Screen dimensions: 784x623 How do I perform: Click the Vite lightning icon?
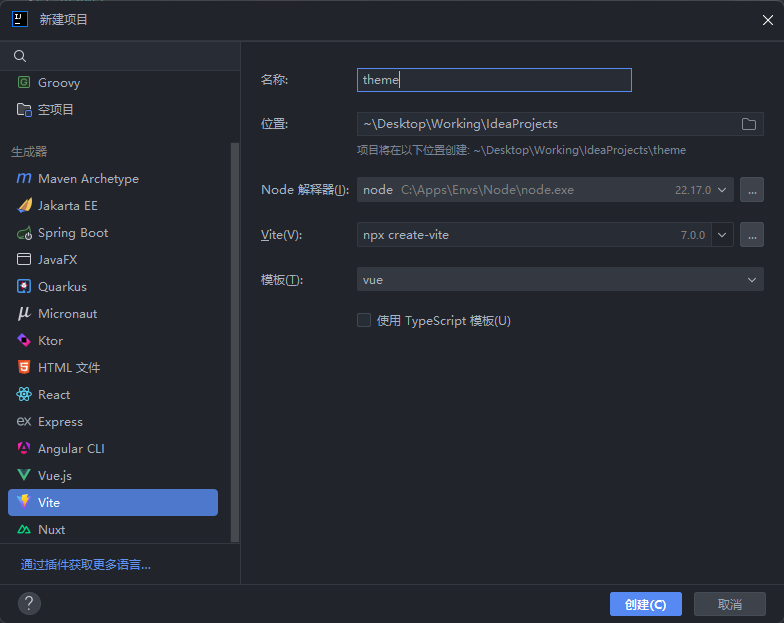24,502
